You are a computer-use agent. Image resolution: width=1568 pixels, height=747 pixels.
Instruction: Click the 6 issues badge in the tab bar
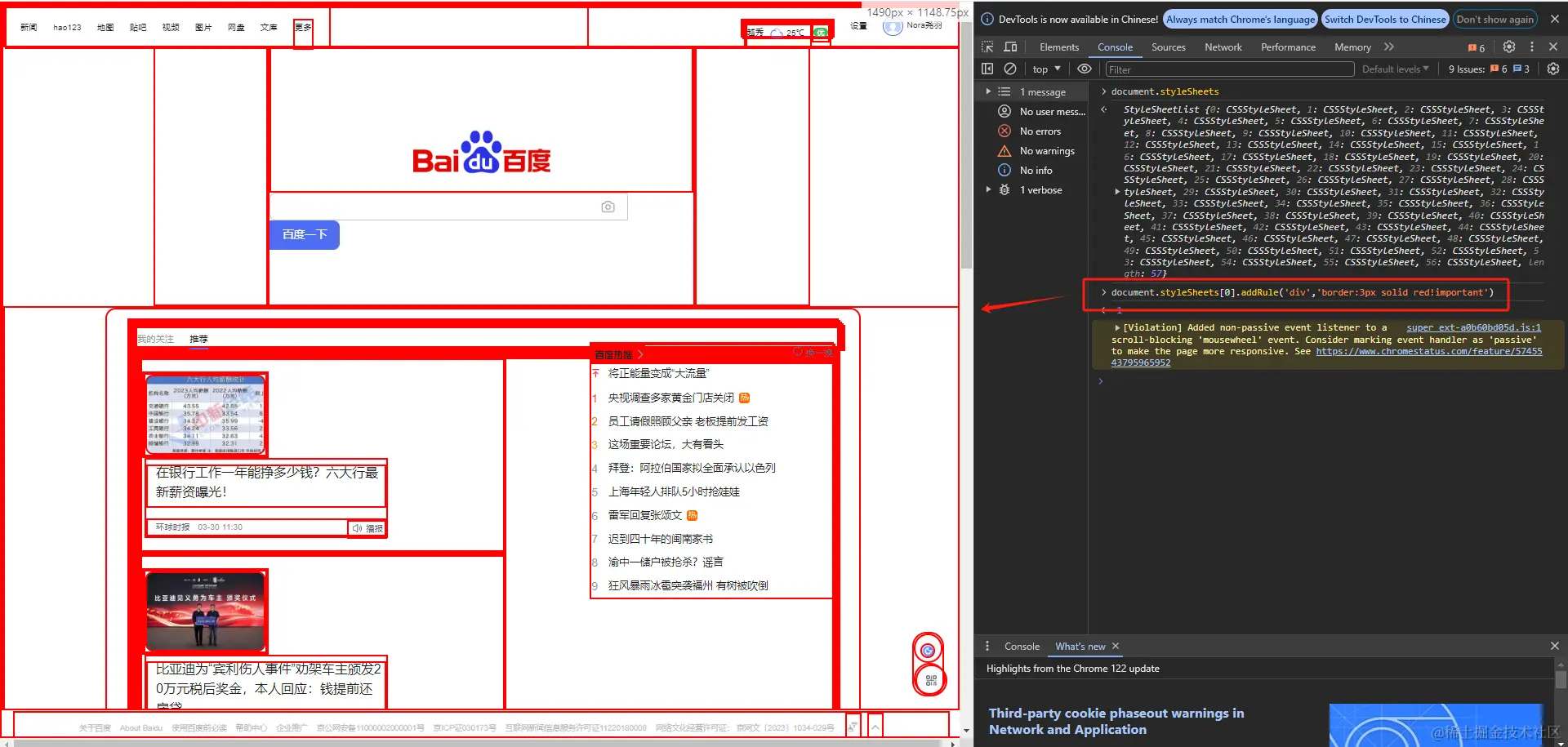click(x=1477, y=47)
